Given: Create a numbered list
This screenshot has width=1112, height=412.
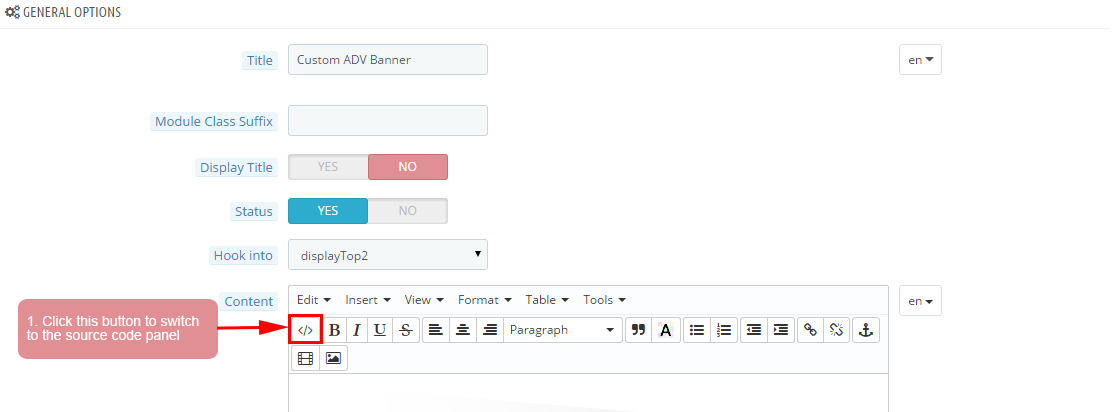Looking at the screenshot, I should pyautogui.click(x=724, y=330).
